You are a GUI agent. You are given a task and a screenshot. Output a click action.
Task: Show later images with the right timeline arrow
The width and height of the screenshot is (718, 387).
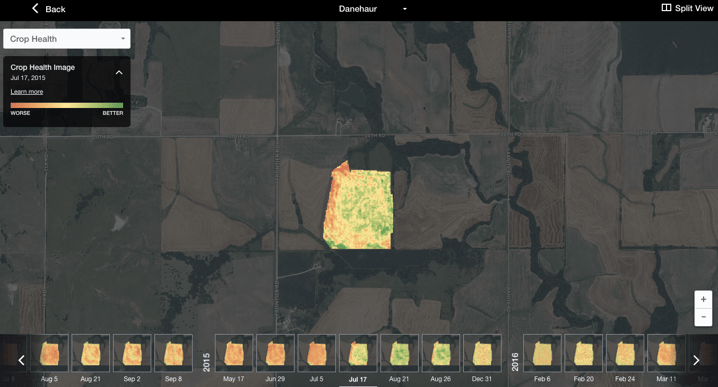pos(696,360)
